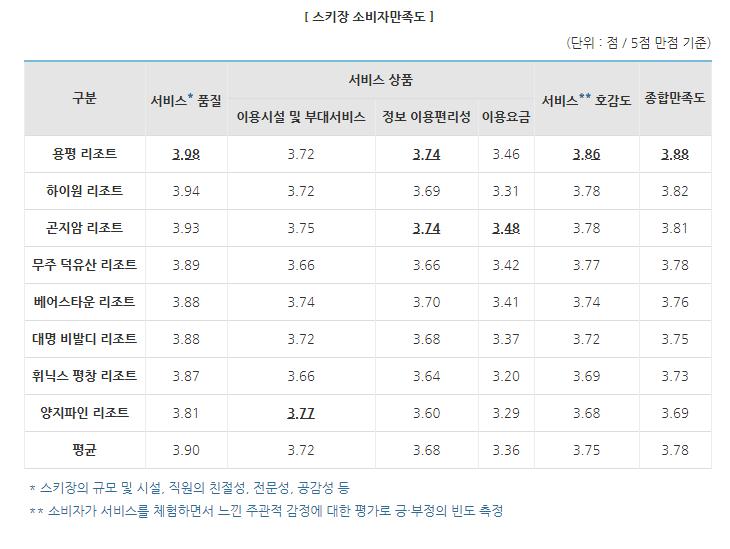Click the table title 스키장 소비자만족도

369,17
